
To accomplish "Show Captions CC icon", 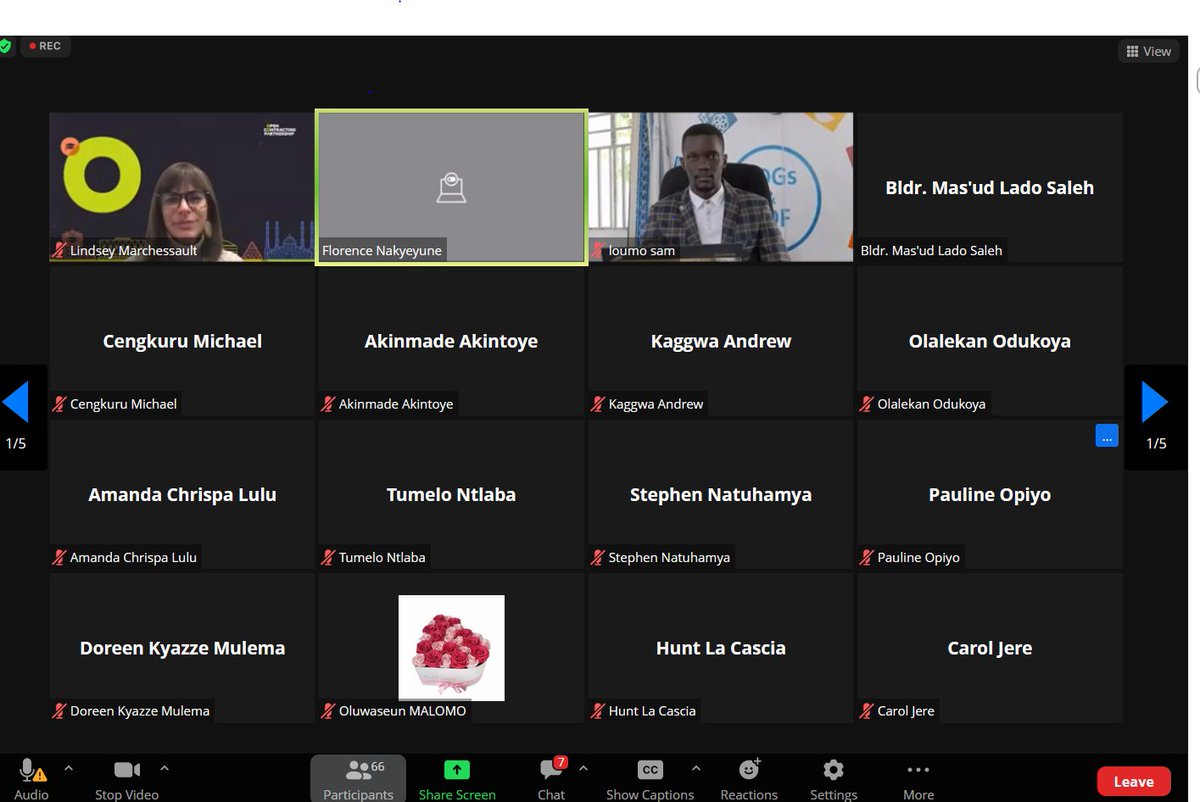I will (650, 769).
